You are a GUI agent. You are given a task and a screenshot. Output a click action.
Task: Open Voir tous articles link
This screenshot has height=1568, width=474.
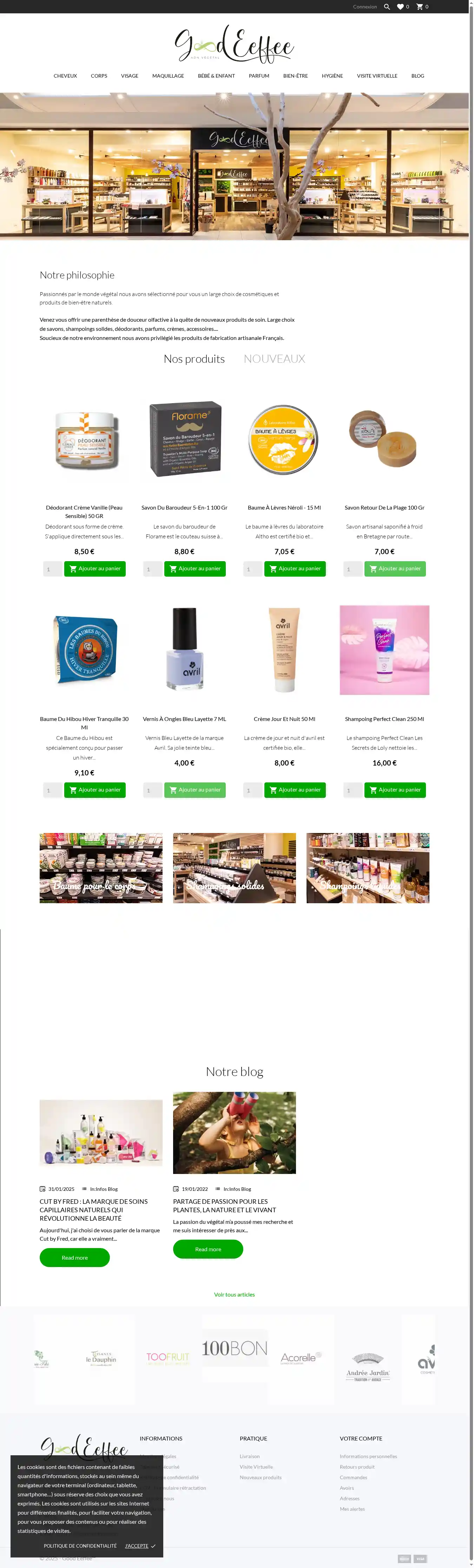pyautogui.click(x=234, y=1295)
